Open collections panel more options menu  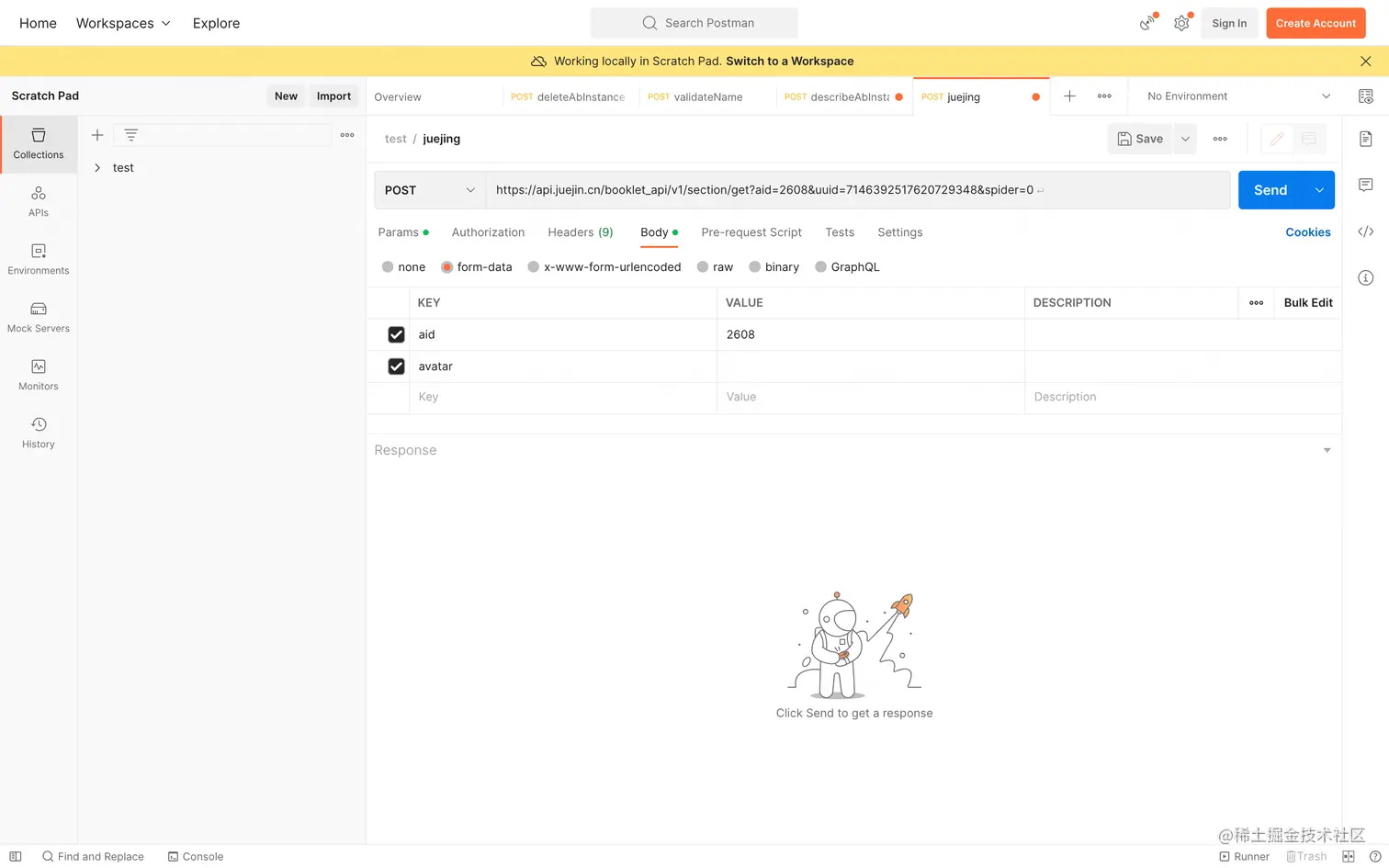coord(347,135)
